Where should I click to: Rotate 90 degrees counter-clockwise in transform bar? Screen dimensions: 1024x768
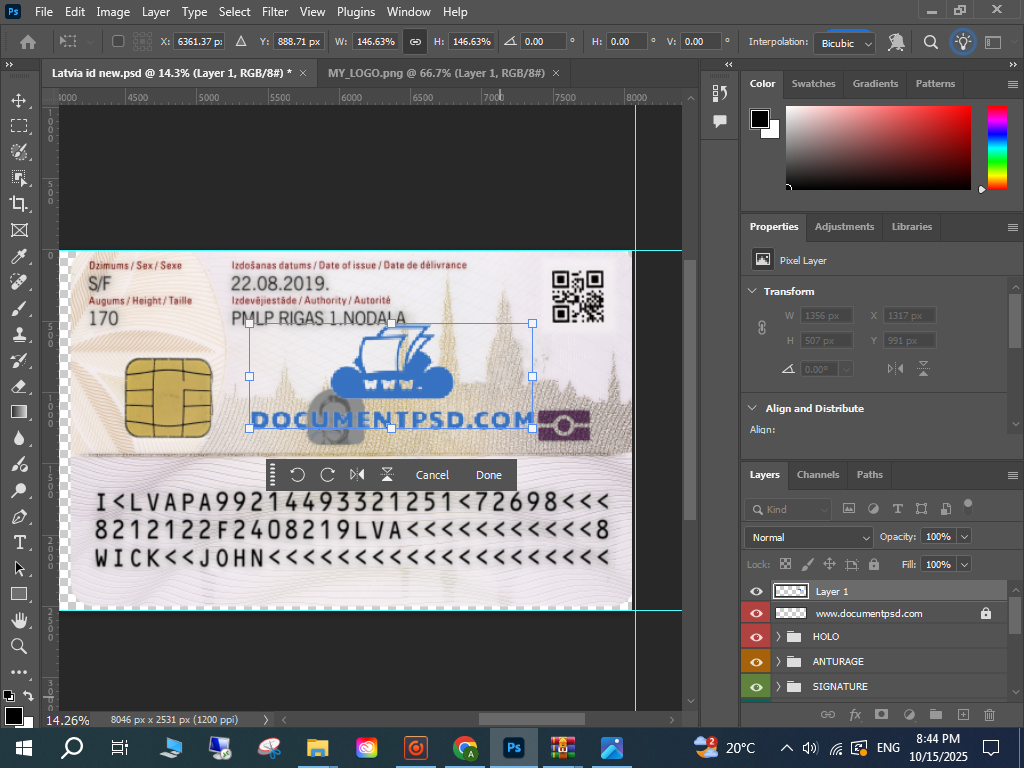pos(297,475)
